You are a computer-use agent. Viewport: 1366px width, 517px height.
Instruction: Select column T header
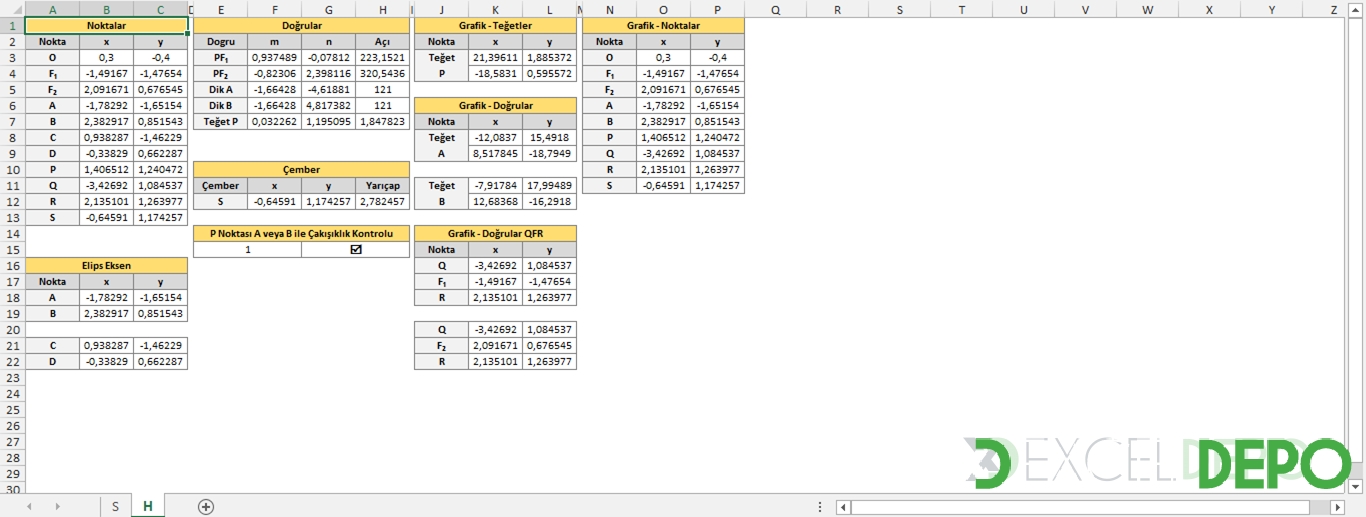[962, 9]
